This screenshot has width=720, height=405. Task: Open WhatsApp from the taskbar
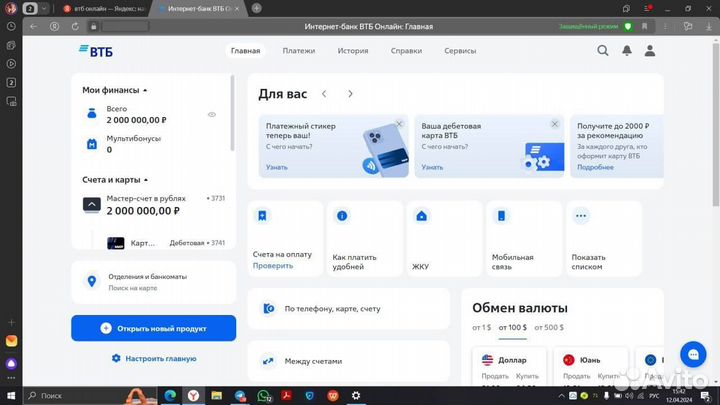(264, 395)
